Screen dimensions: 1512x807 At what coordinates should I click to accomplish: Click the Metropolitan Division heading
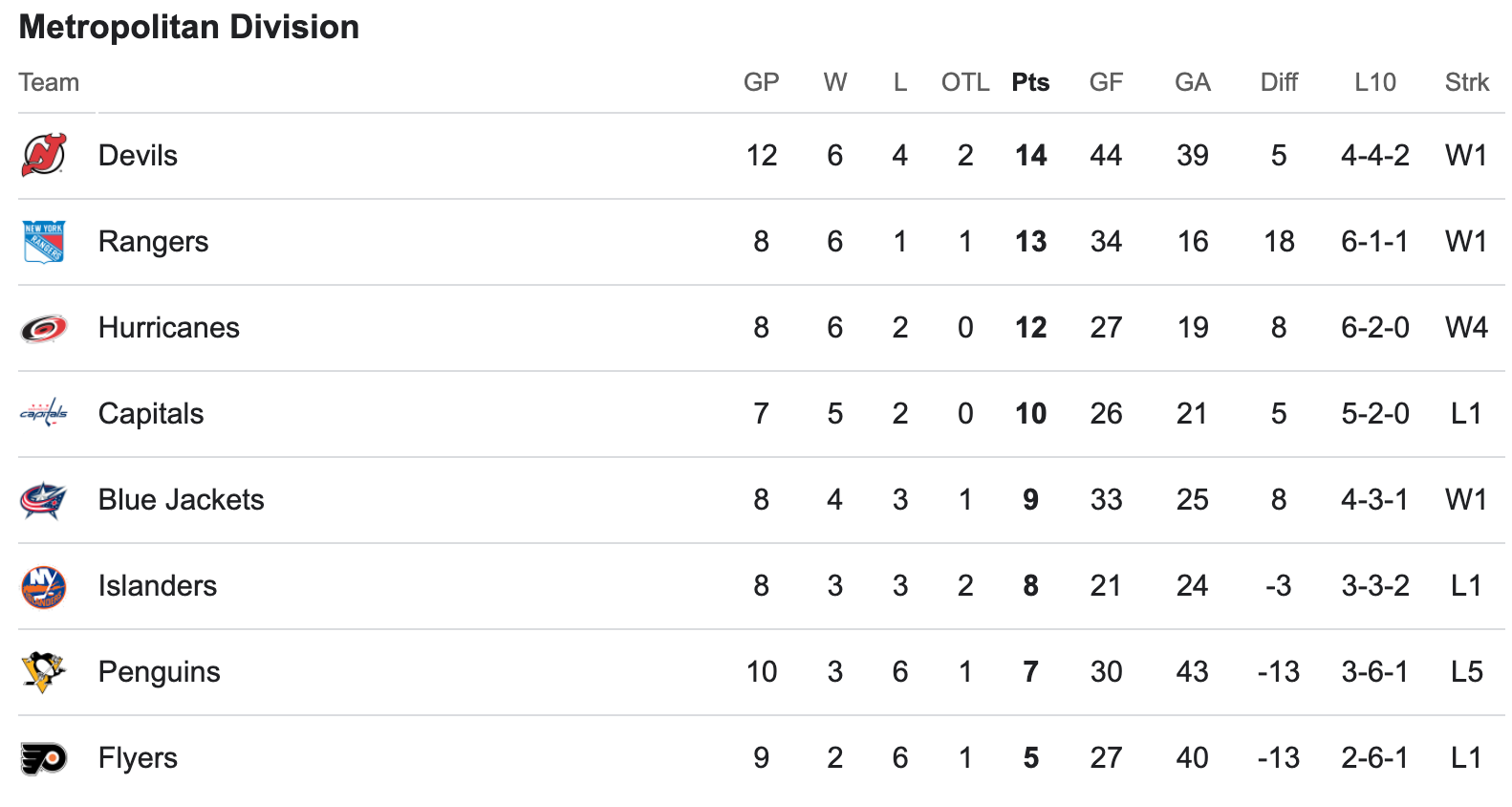coord(189,27)
